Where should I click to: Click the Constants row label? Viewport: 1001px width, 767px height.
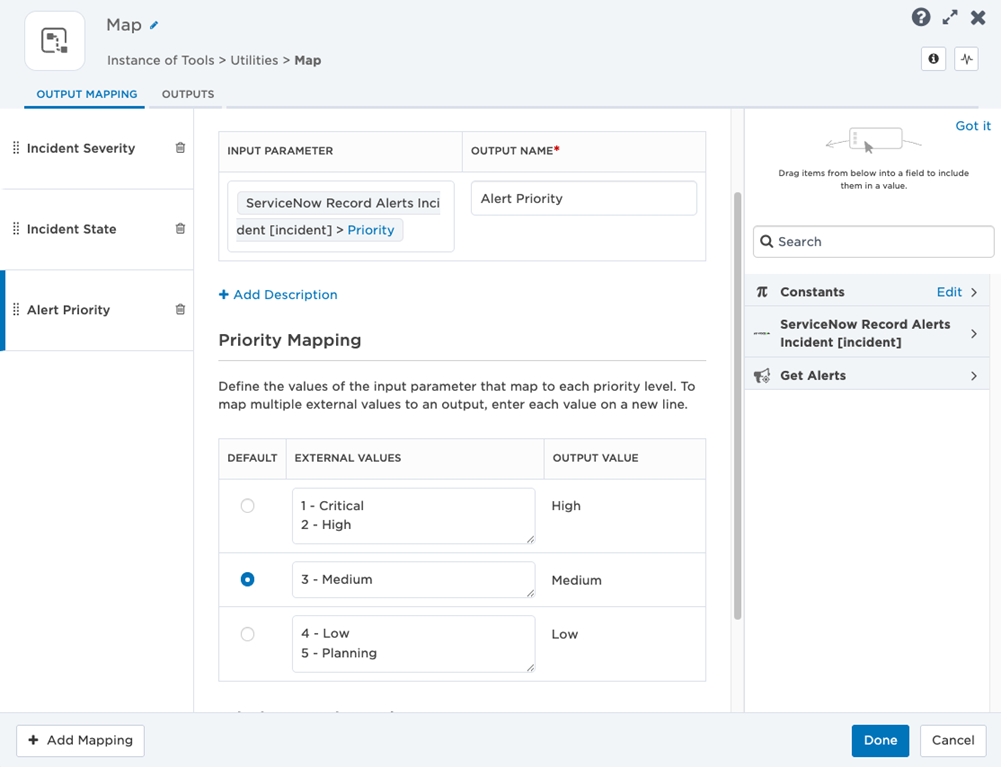click(x=812, y=292)
